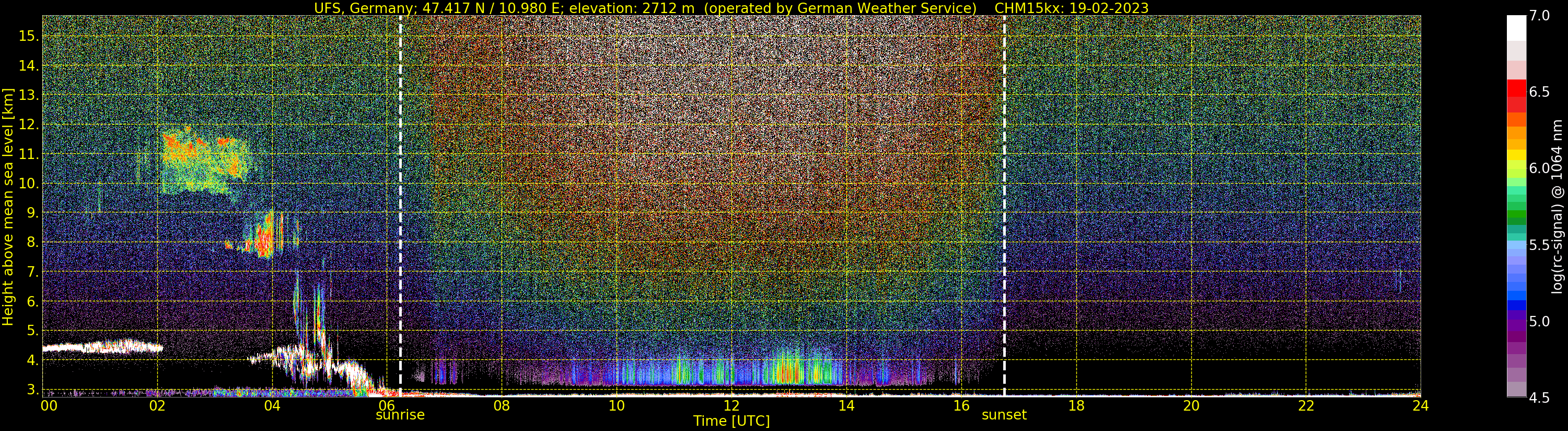This screenshot has height=431, width=1568.
Task: Click the height tick label 14.
Action: tap(29, 66)
